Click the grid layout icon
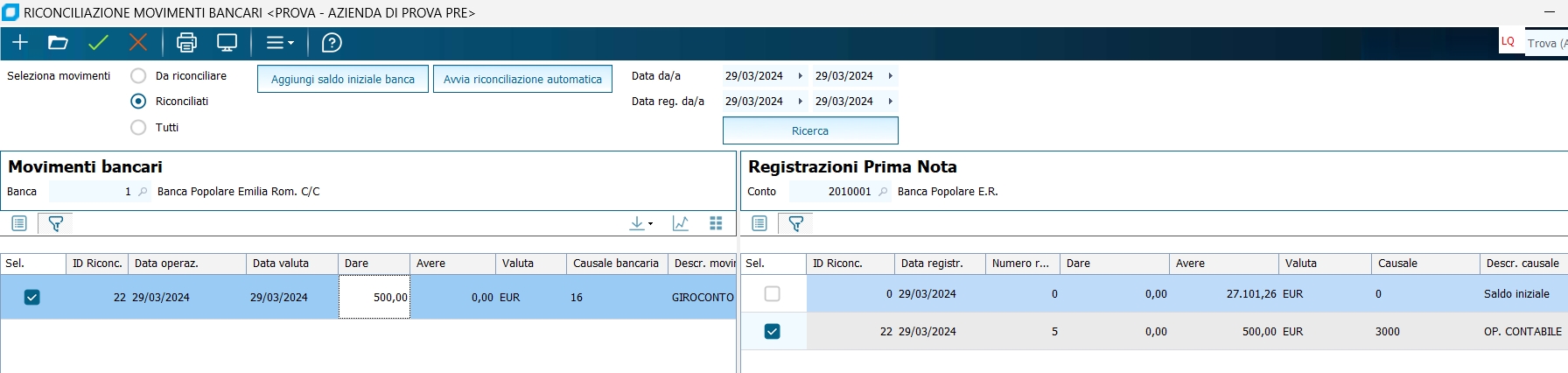 tap(716, 223)
